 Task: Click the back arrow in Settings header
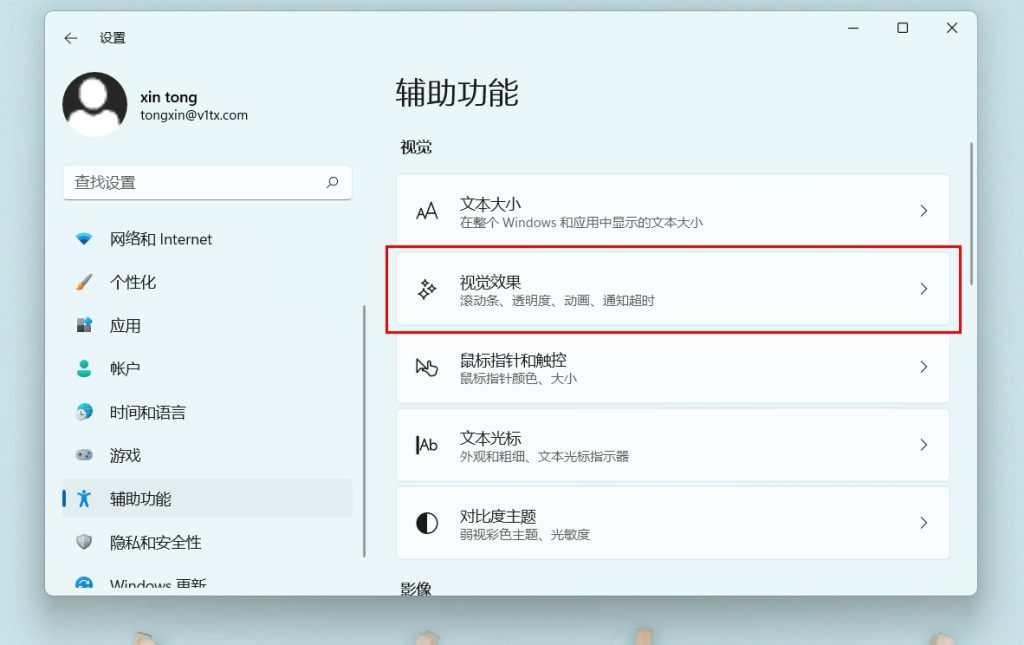pyautogui.click(x=70, y=38)
